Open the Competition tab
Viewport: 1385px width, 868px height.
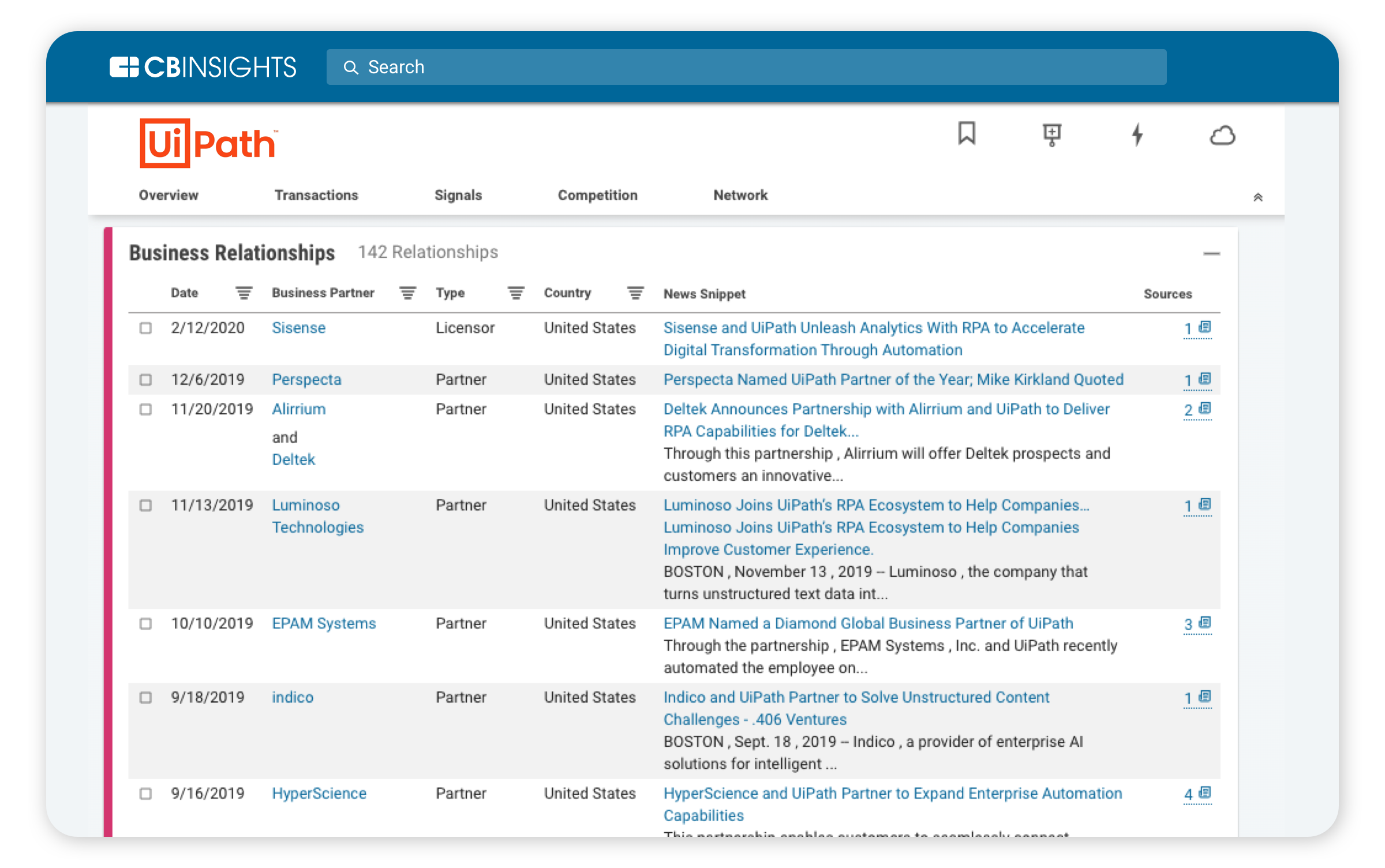(597, 195)
